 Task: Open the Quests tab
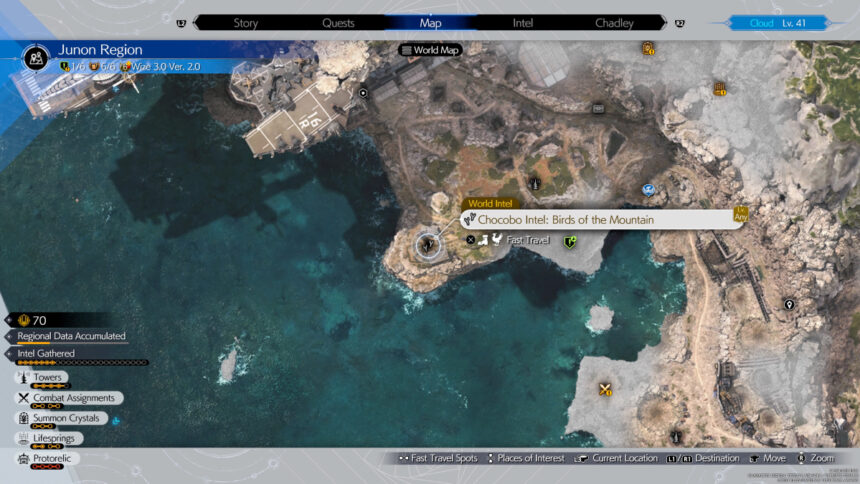338,22
